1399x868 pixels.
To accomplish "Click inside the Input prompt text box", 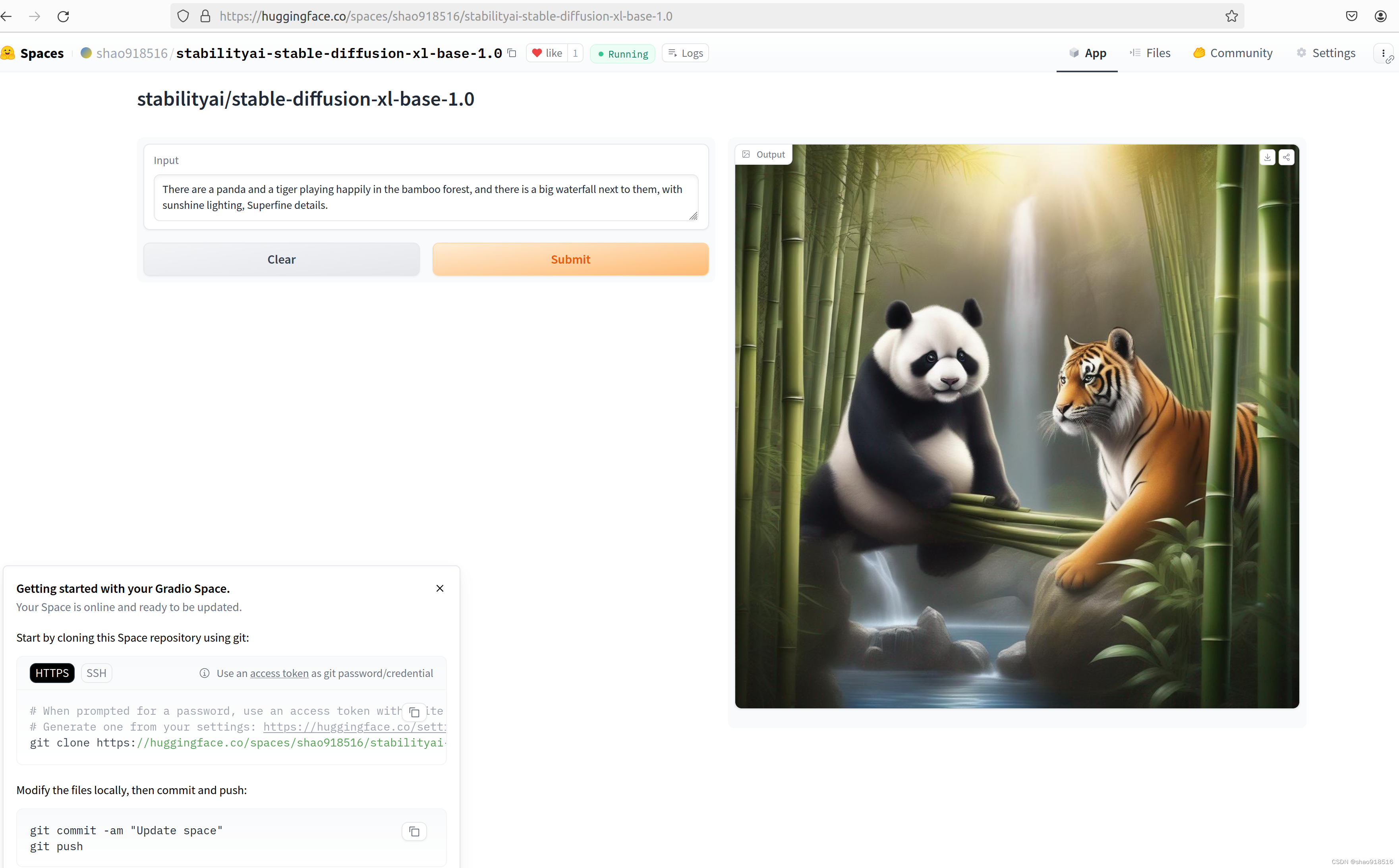I will tap(425, 197).
